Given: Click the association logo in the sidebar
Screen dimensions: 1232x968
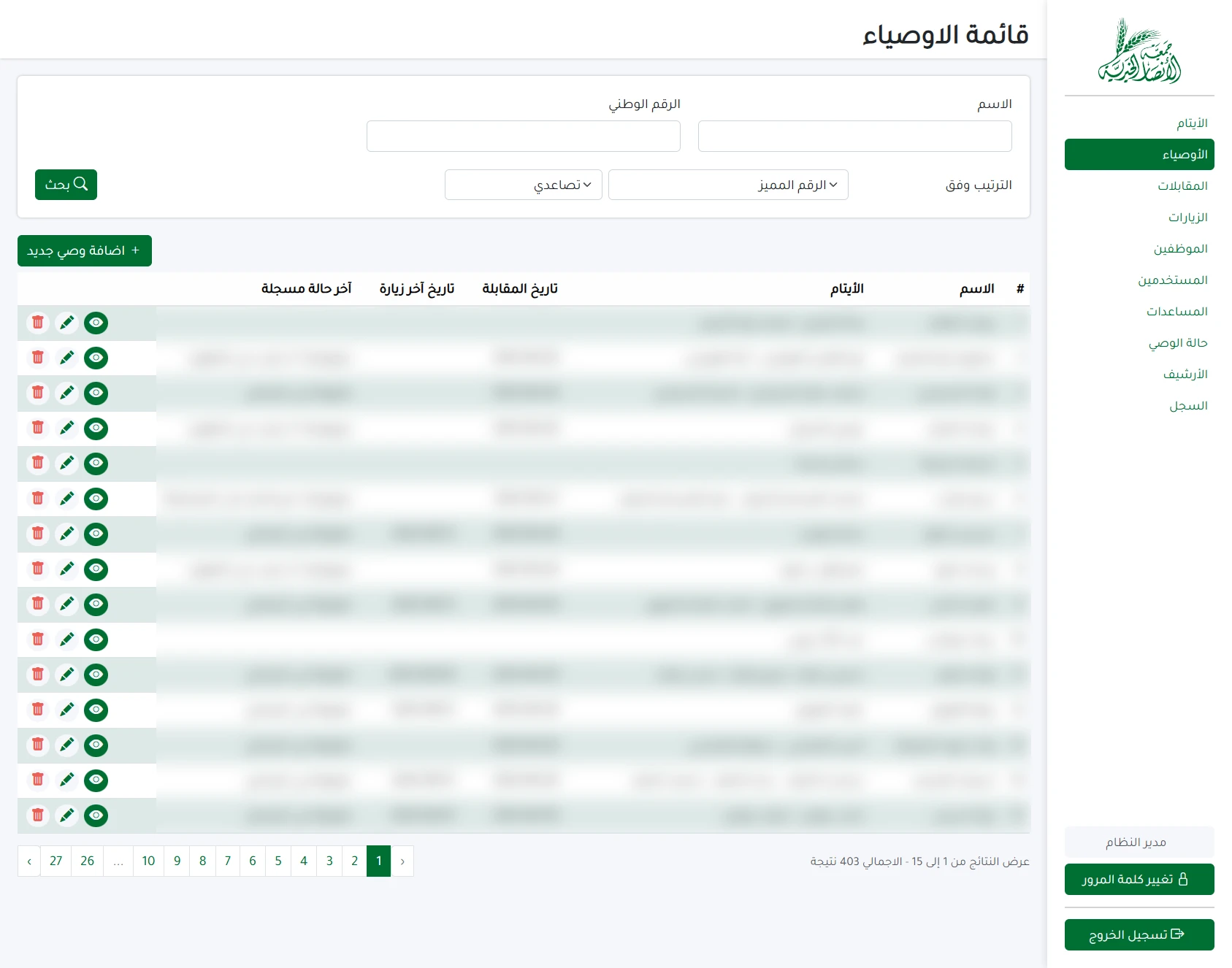Looking at the screenshot, I should (x=1139, y=51).
